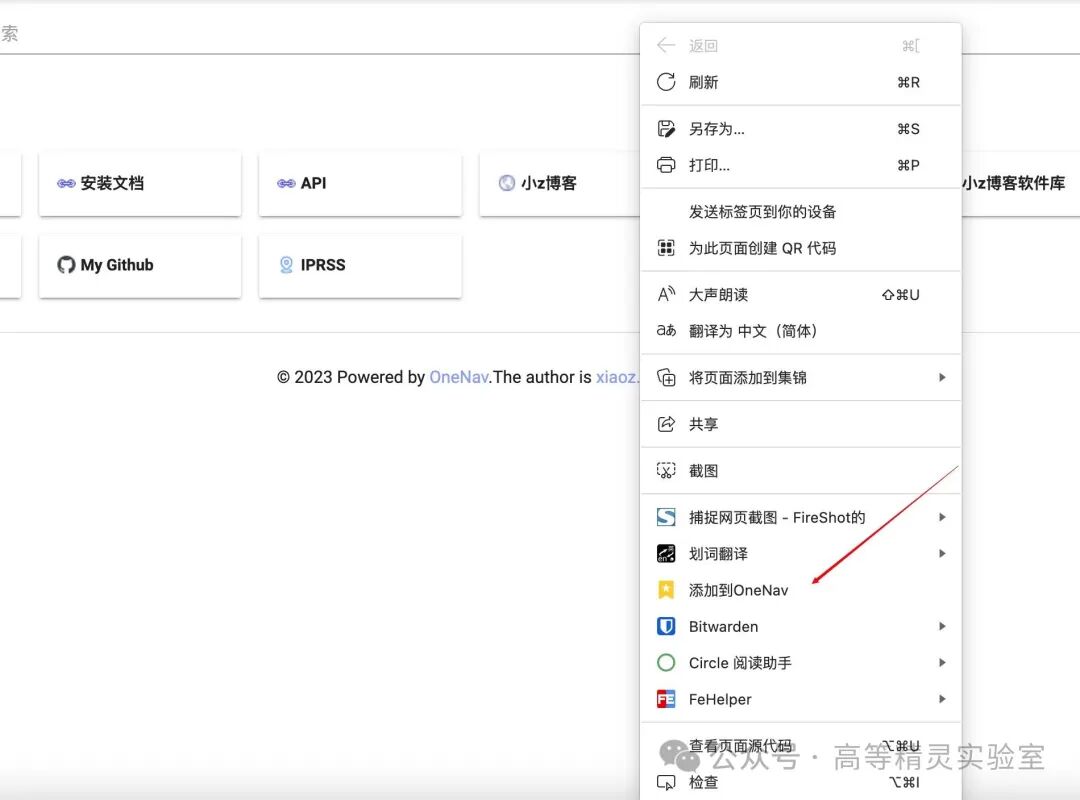Image resolution: width=1080 pixels, height=800 pixels.
Task: Click the inspect icon beside 检查
Action: point(665,783)
